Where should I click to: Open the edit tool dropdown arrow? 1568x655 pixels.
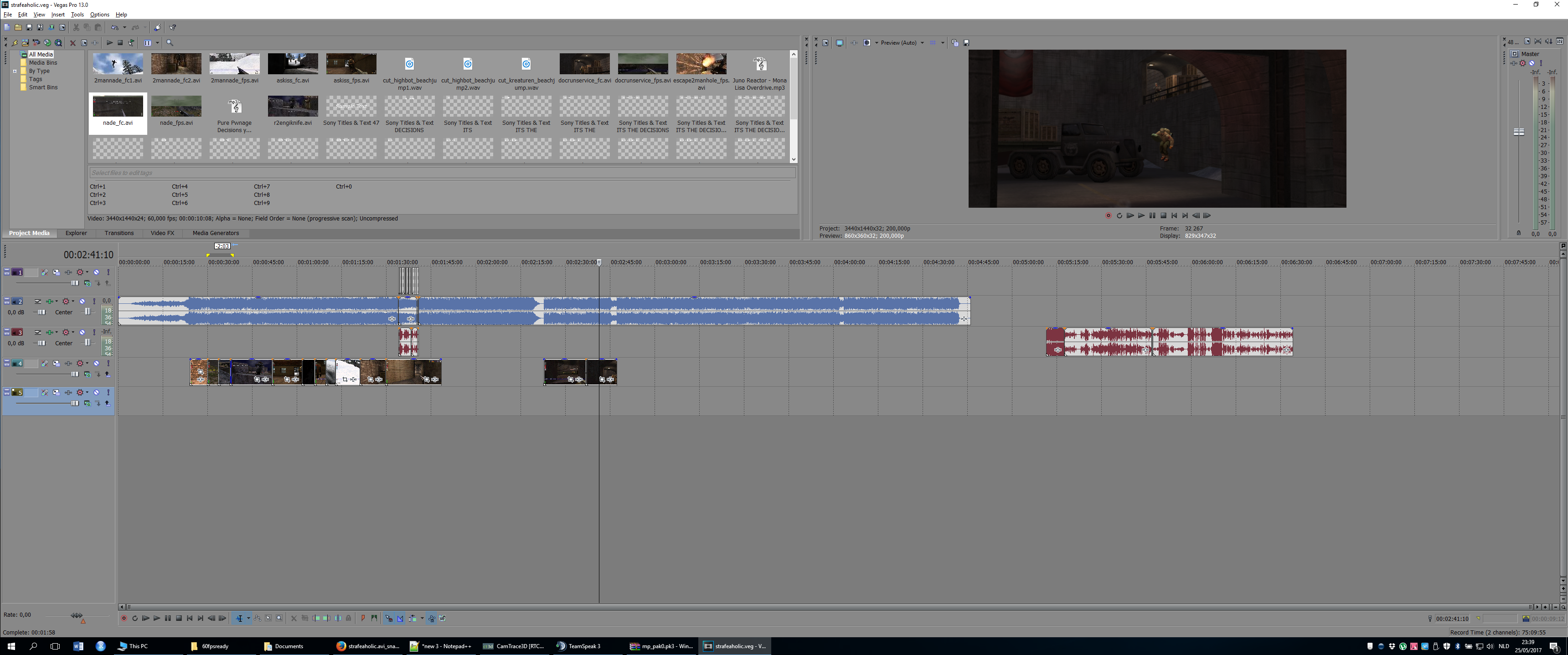pos(249,619)
